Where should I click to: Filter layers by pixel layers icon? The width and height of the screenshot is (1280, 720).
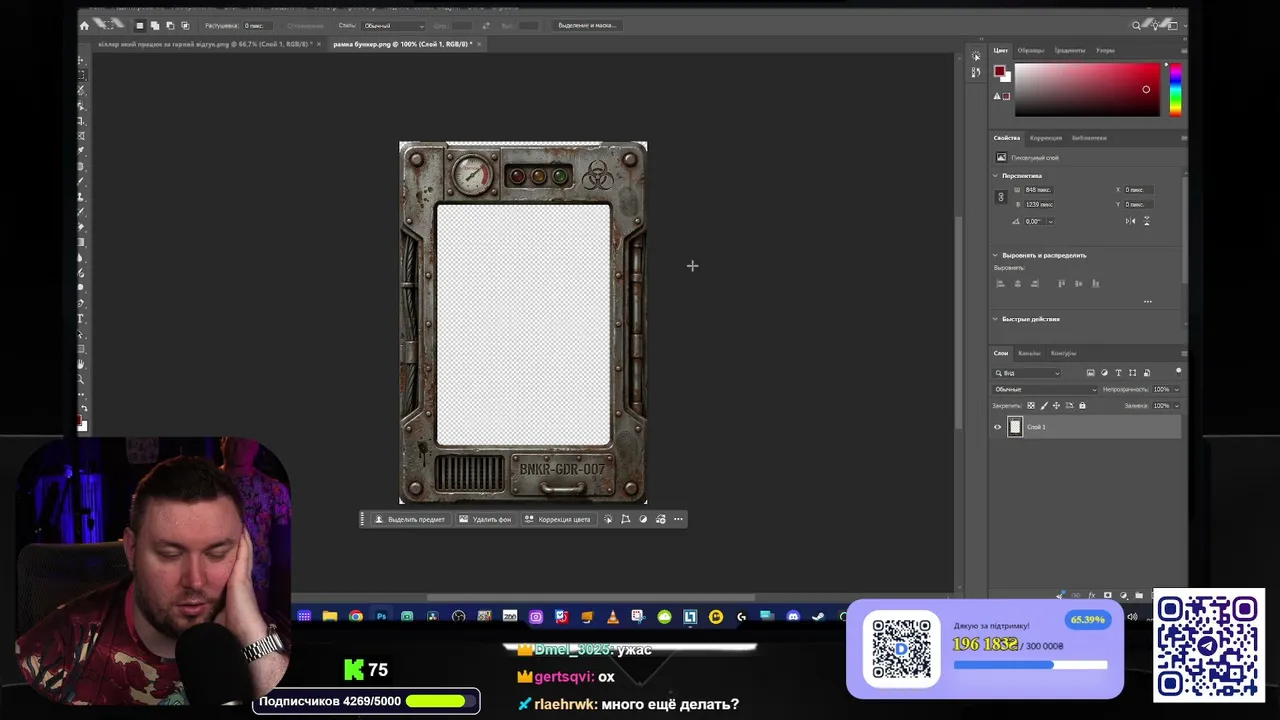tap(1091, 373)
